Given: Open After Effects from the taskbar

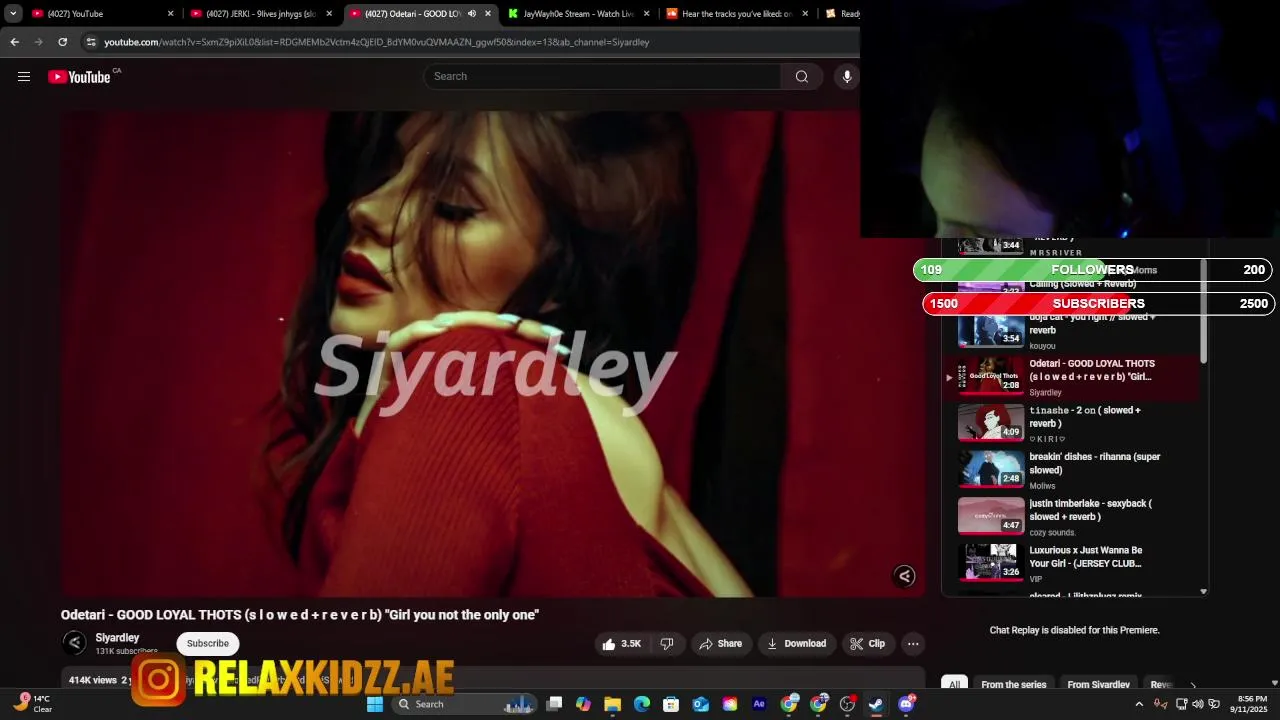Looking at the screenshot, I should pyautogui.click(x=759, y=704).
